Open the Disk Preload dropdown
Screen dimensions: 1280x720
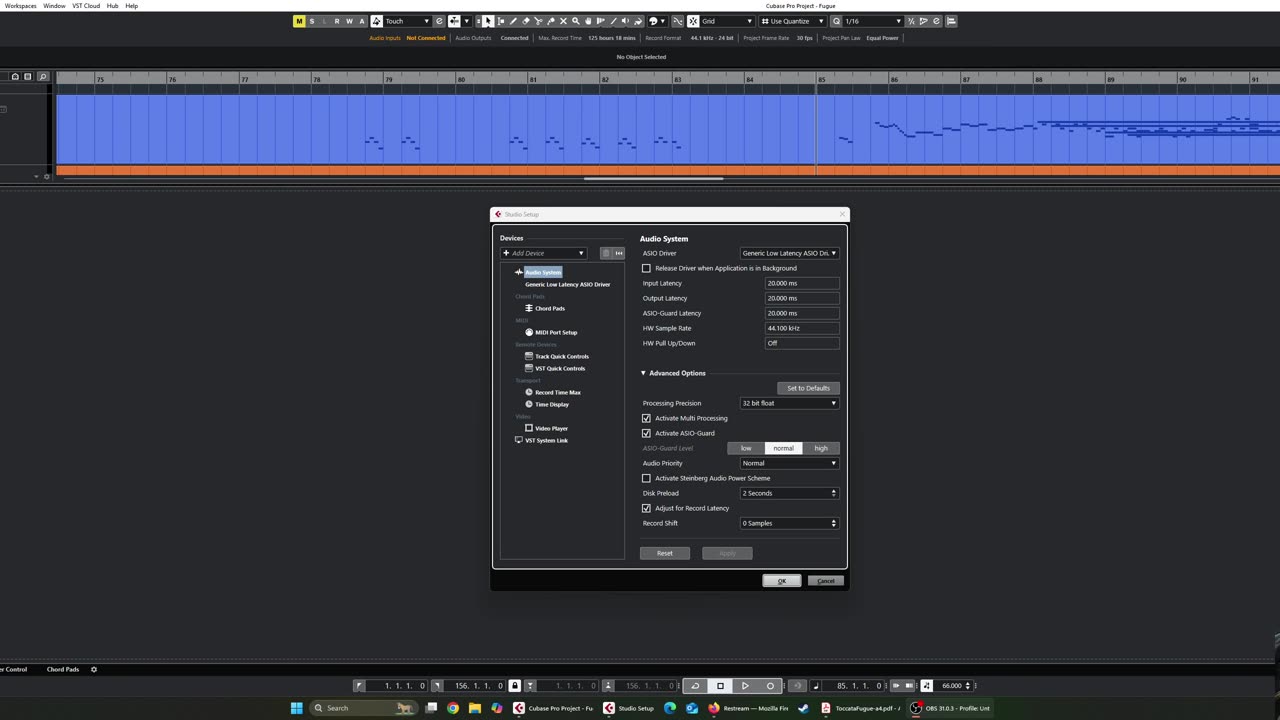pyautogui.click(x=789, y=493)
